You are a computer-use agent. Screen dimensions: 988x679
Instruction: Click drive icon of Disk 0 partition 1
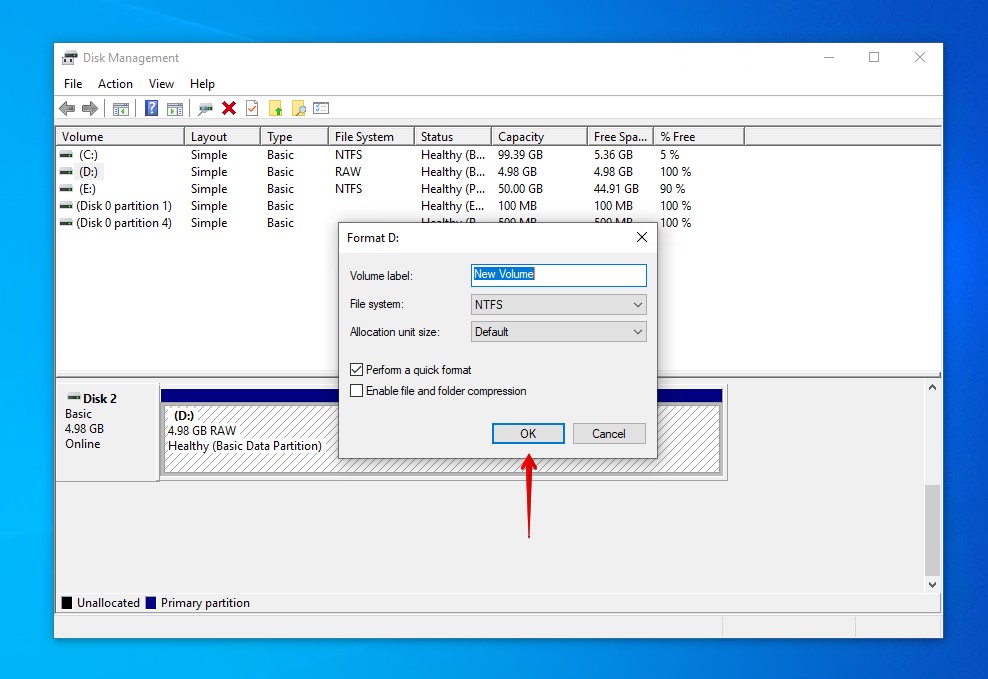click(66, 205)
